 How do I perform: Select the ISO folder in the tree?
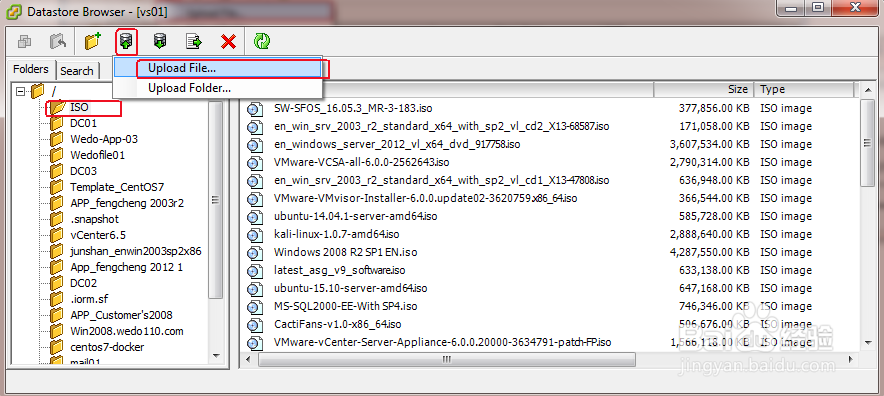[x=79, y=107]
